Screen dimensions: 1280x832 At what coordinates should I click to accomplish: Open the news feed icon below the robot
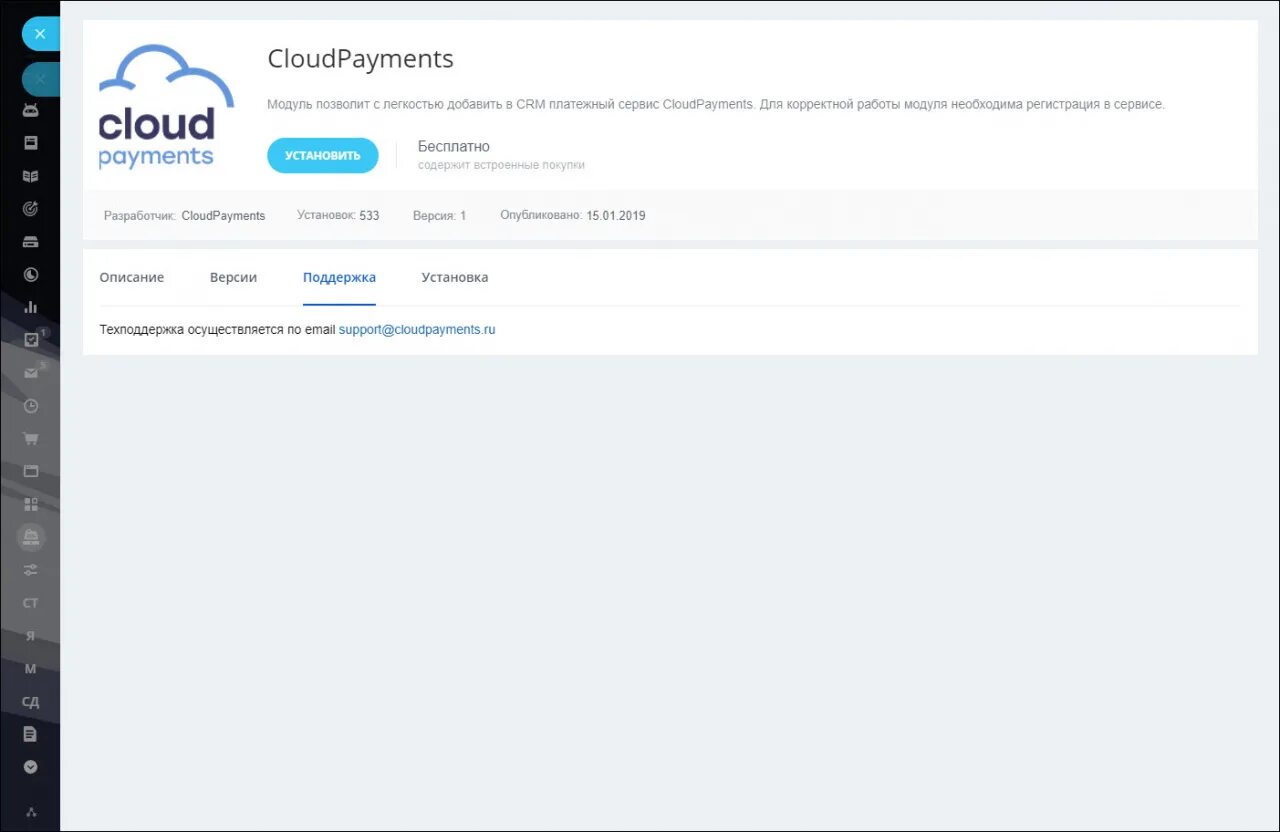pyautogui.click(x=31, y=143)
